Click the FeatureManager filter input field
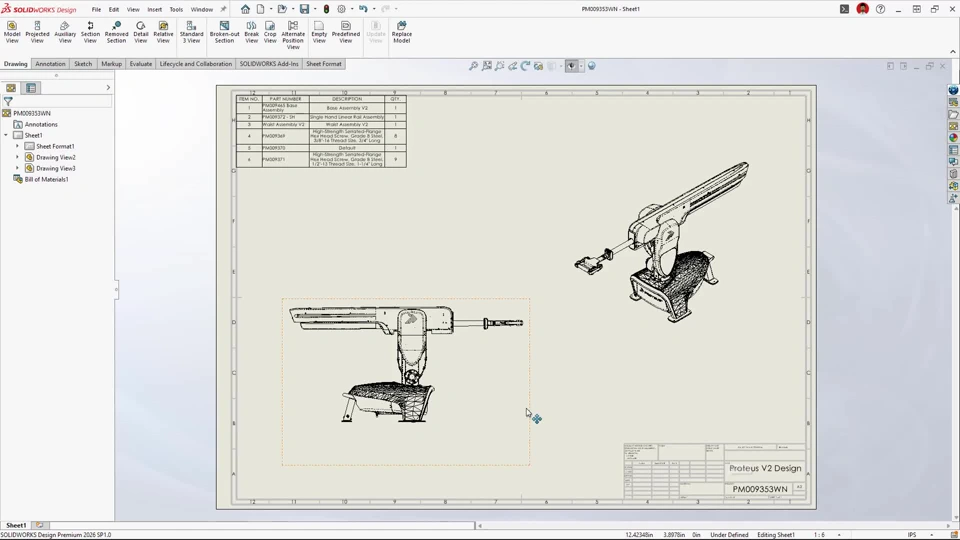 click(x=62, y=101)
